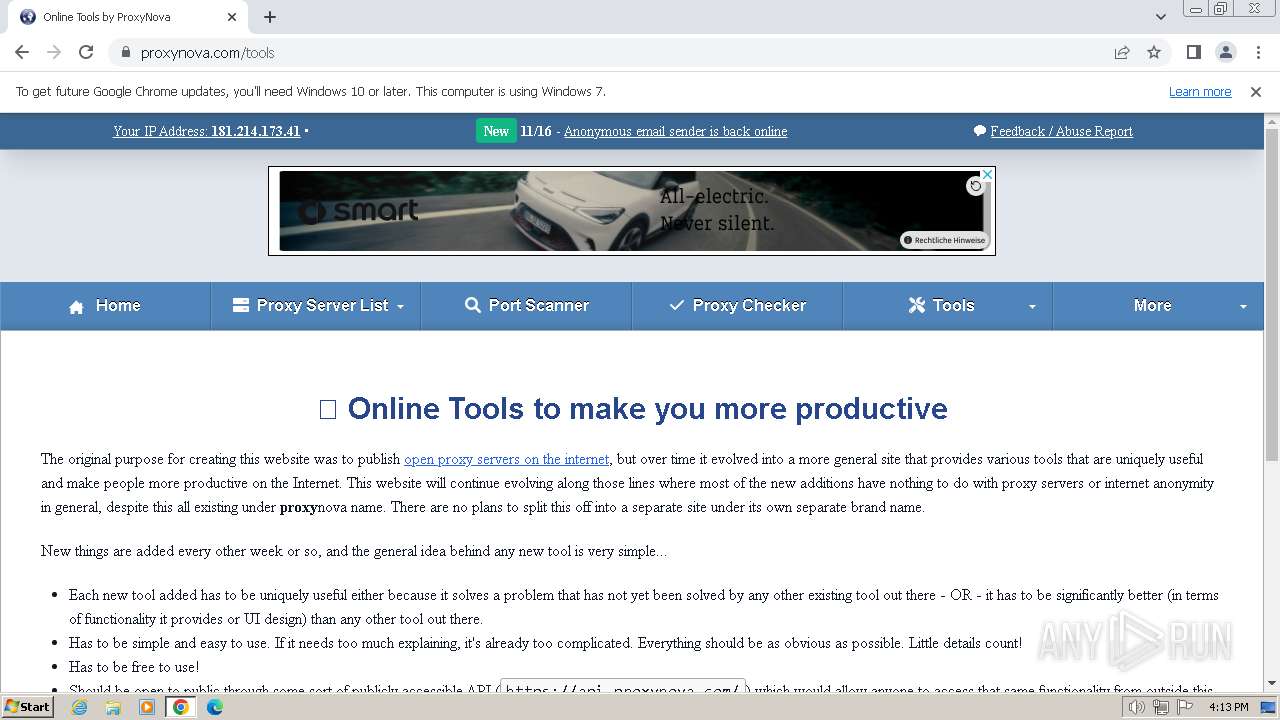This screenshot has width=1280, height=720.
Task: Go to Home menu item
Action: (105, 305)
